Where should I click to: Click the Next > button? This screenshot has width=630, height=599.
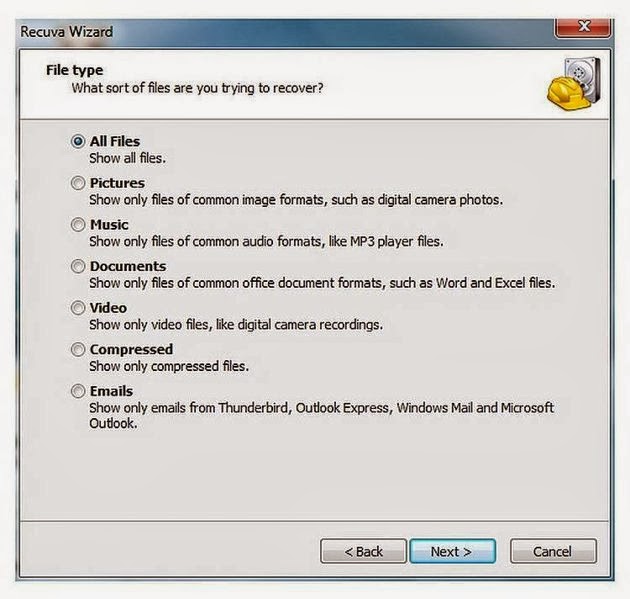(x=452, y=551)
